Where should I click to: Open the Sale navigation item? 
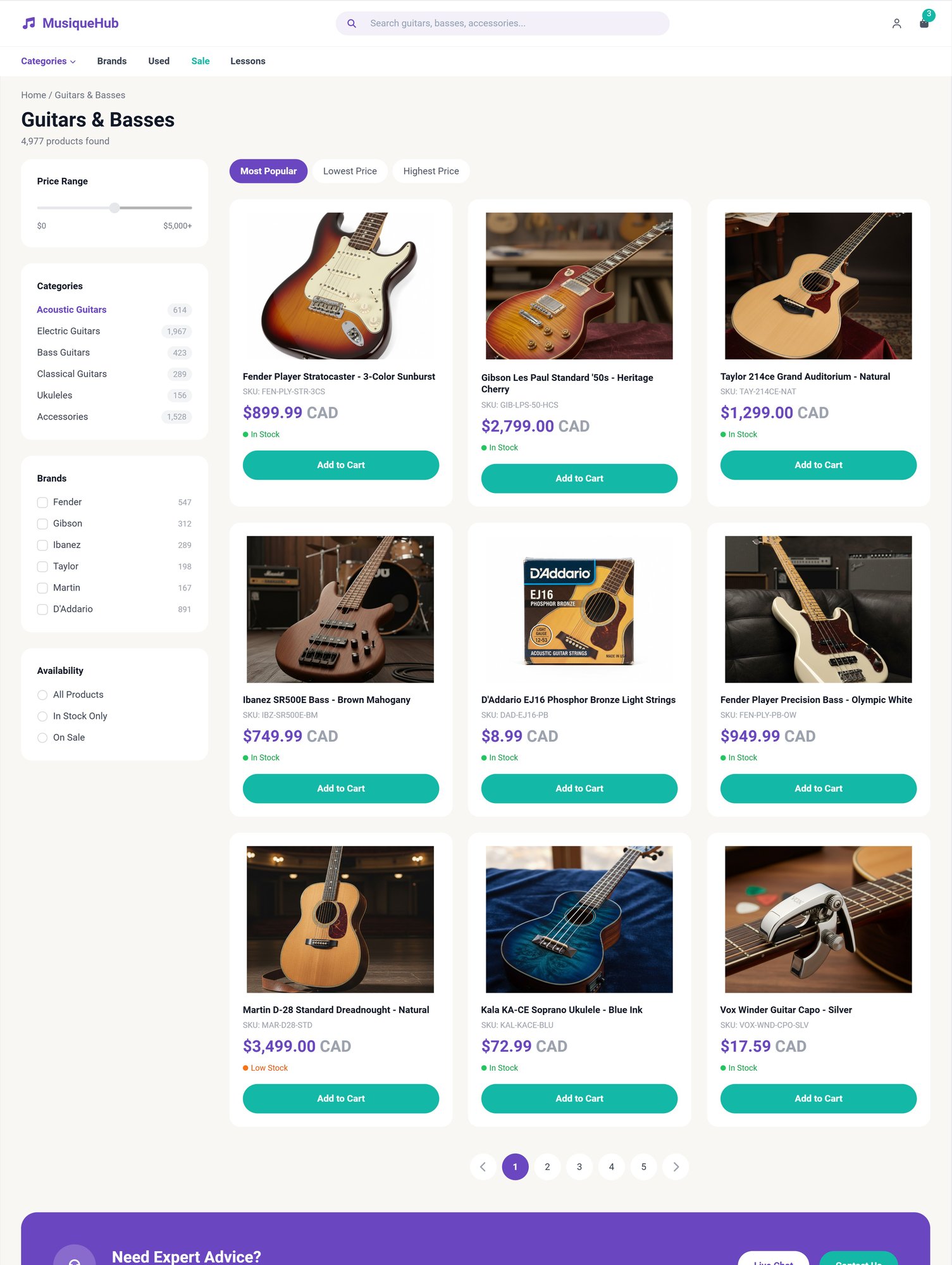pos(201,61)
